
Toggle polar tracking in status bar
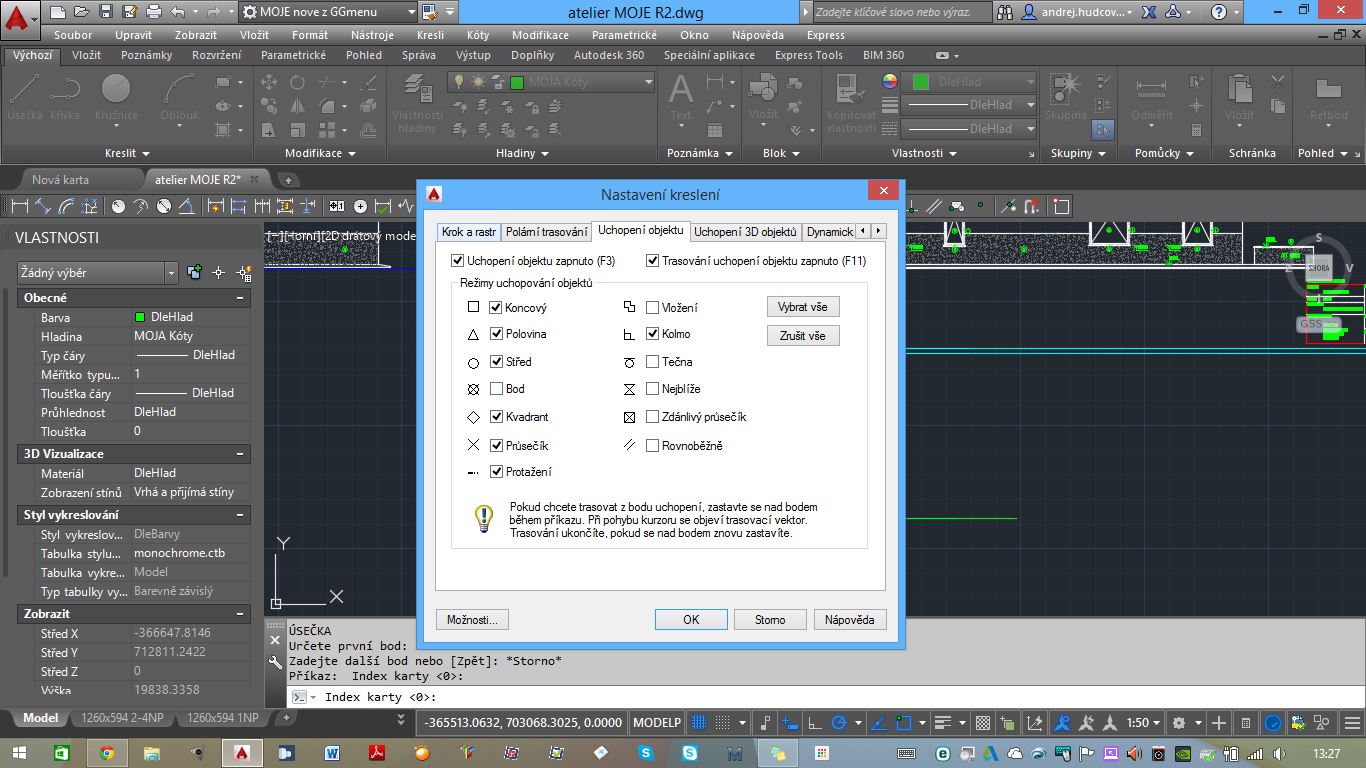[x=840, y=722]
